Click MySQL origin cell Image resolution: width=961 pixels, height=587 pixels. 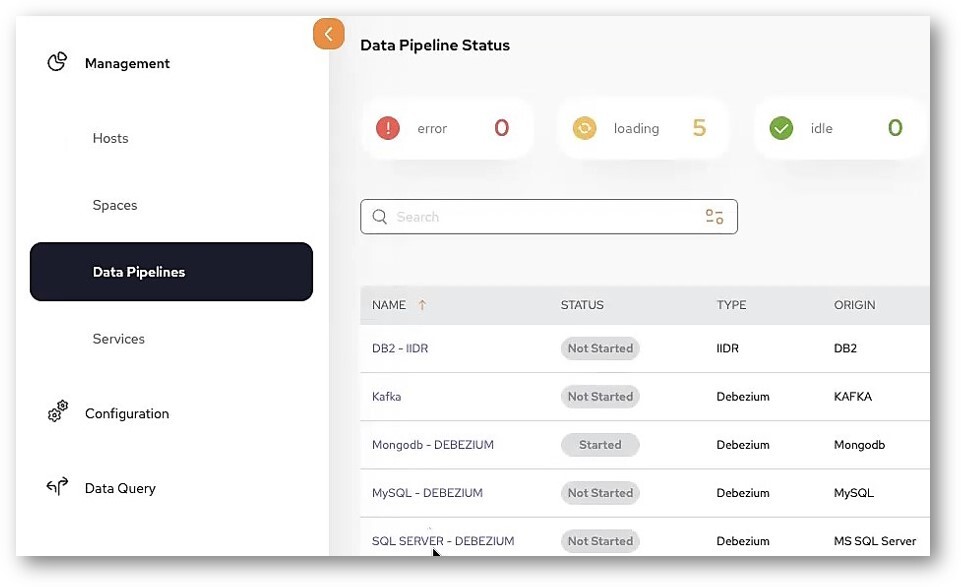tap(854, 493)
